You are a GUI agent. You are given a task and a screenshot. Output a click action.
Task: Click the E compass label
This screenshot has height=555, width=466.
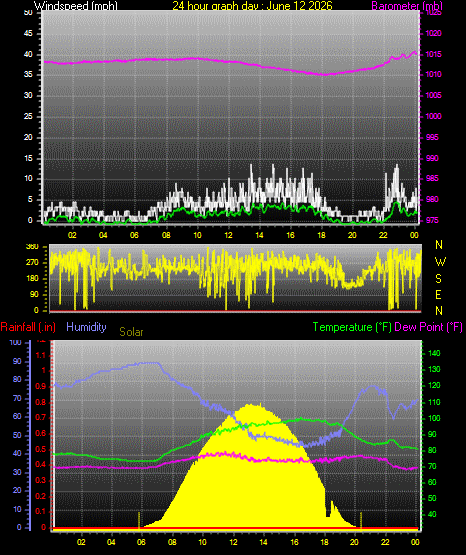[x=438, y=294]
